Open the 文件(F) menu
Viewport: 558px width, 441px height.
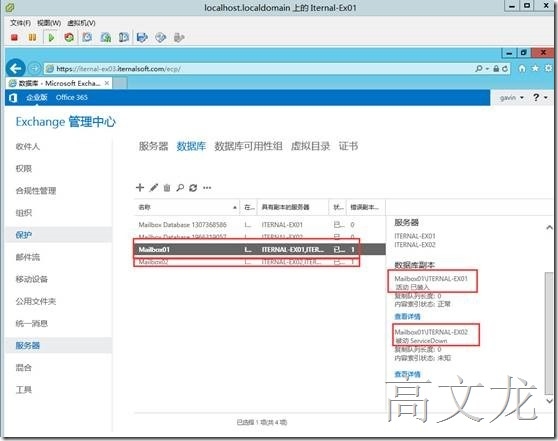pyautogui.click(x=21, y=23)
